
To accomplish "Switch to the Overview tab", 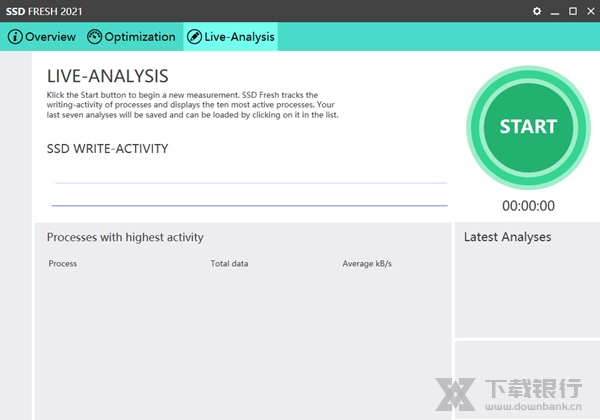I will pyautogui.click(x=50, y=37).
